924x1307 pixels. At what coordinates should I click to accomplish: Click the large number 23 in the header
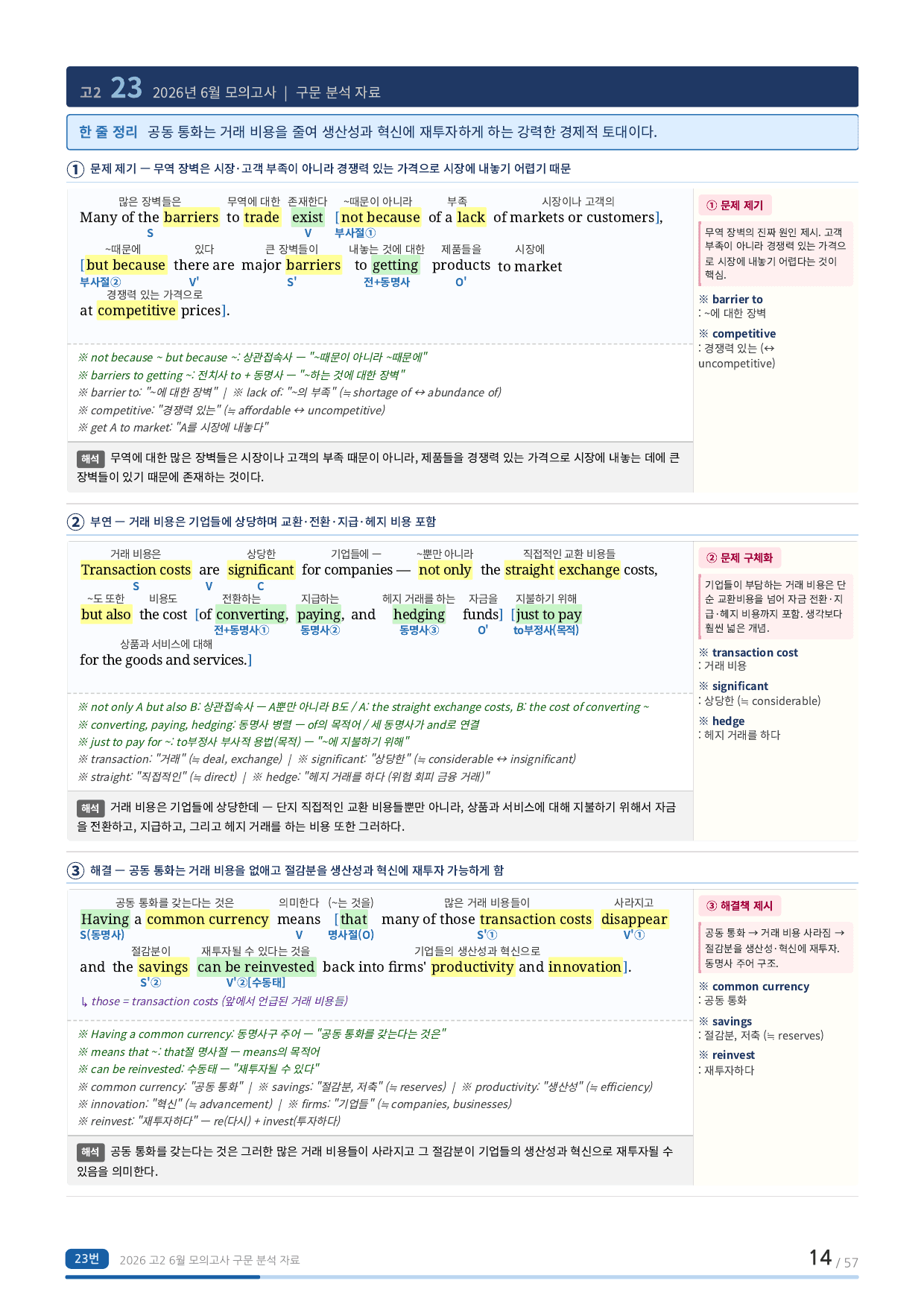pos(126,88)
